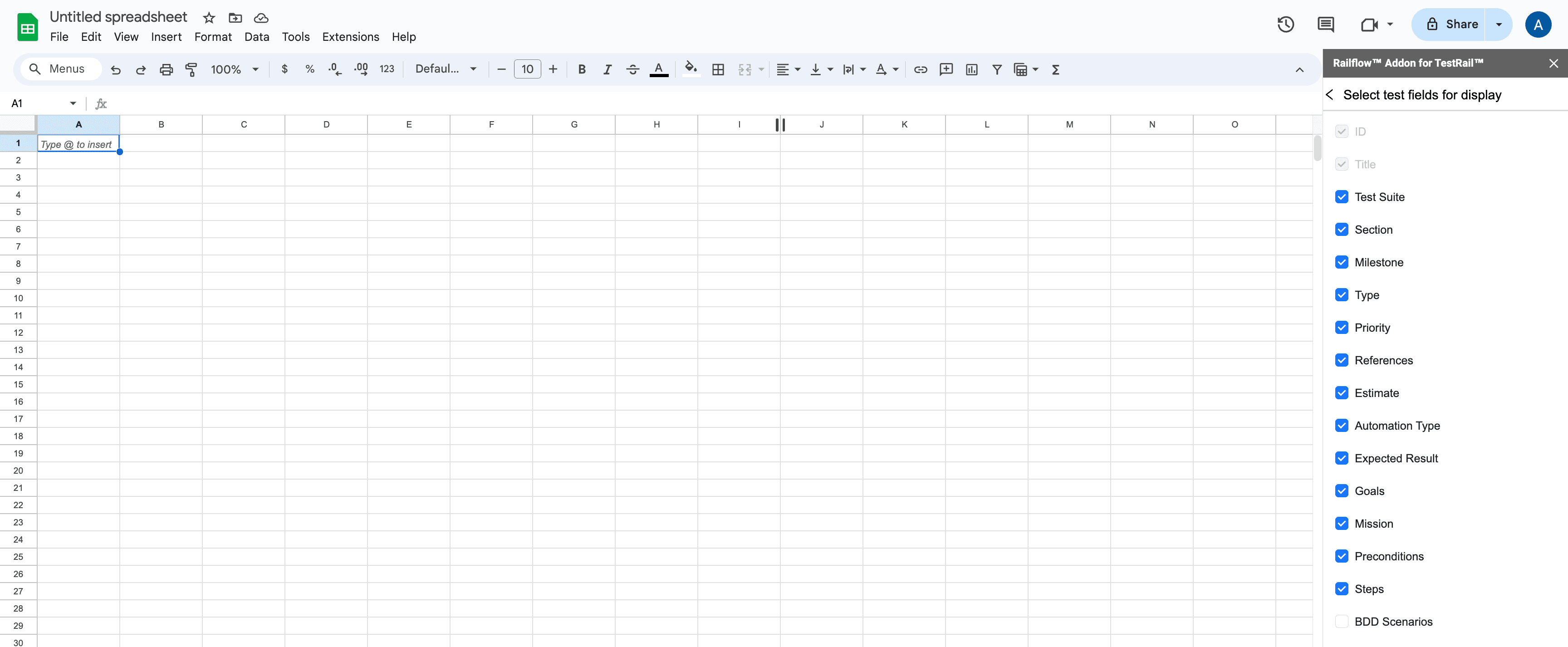Insert a chart

point(971,69)
